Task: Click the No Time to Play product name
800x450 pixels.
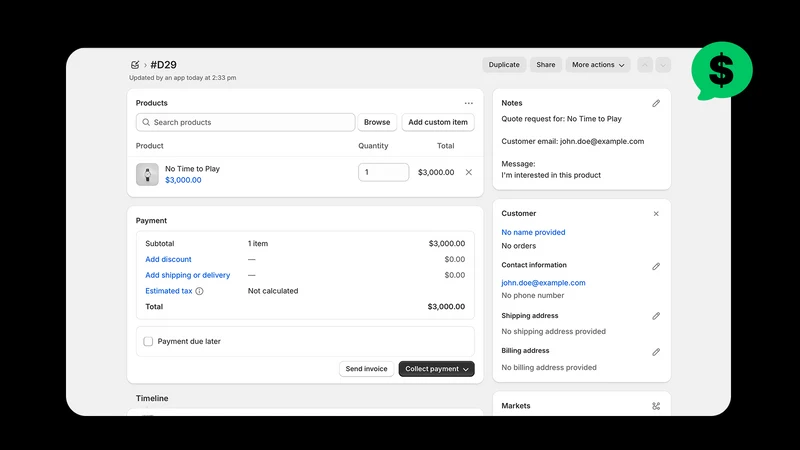Action: click(x=192, y=169)
